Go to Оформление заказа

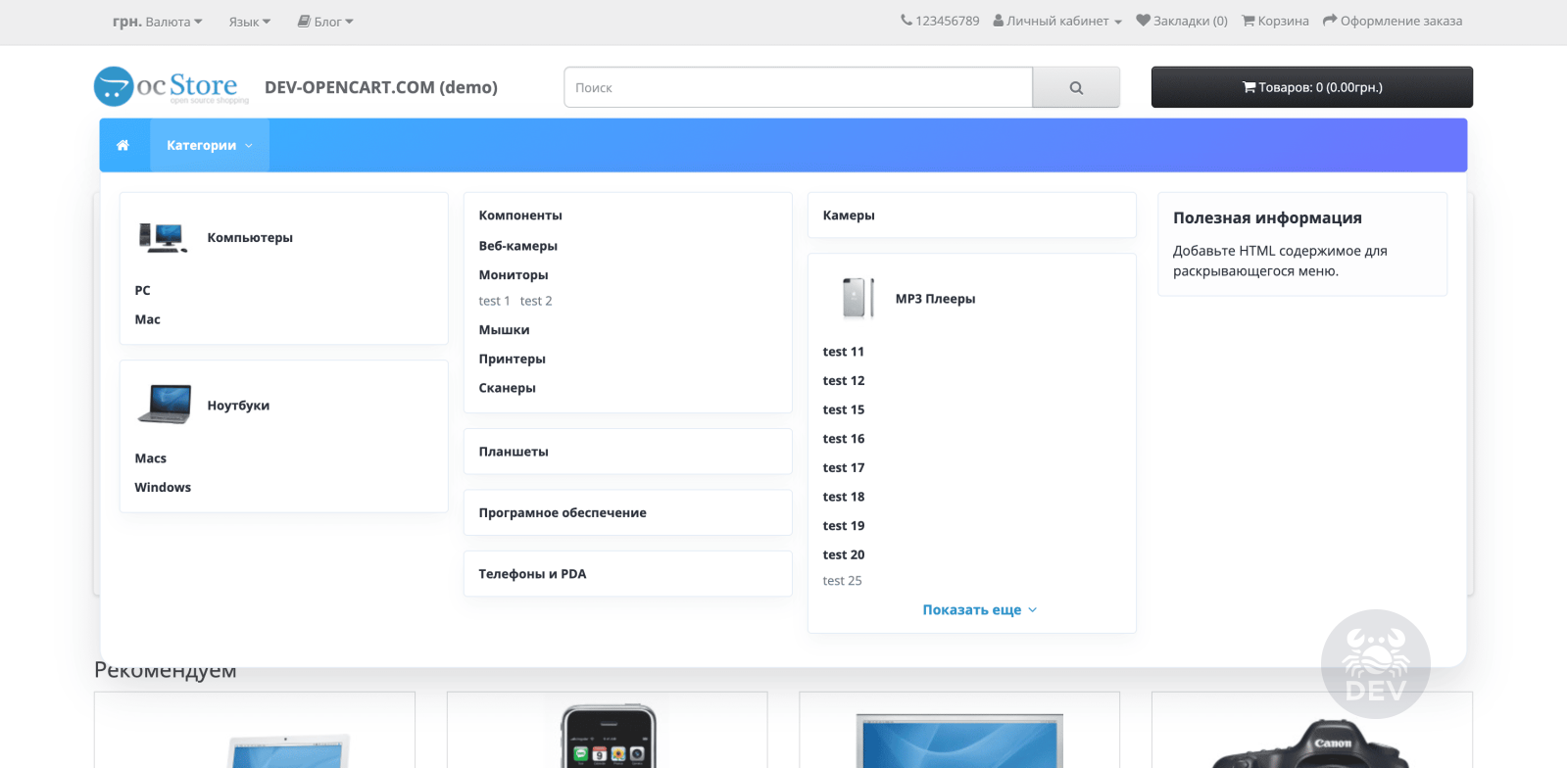[x=1393, y=21]
